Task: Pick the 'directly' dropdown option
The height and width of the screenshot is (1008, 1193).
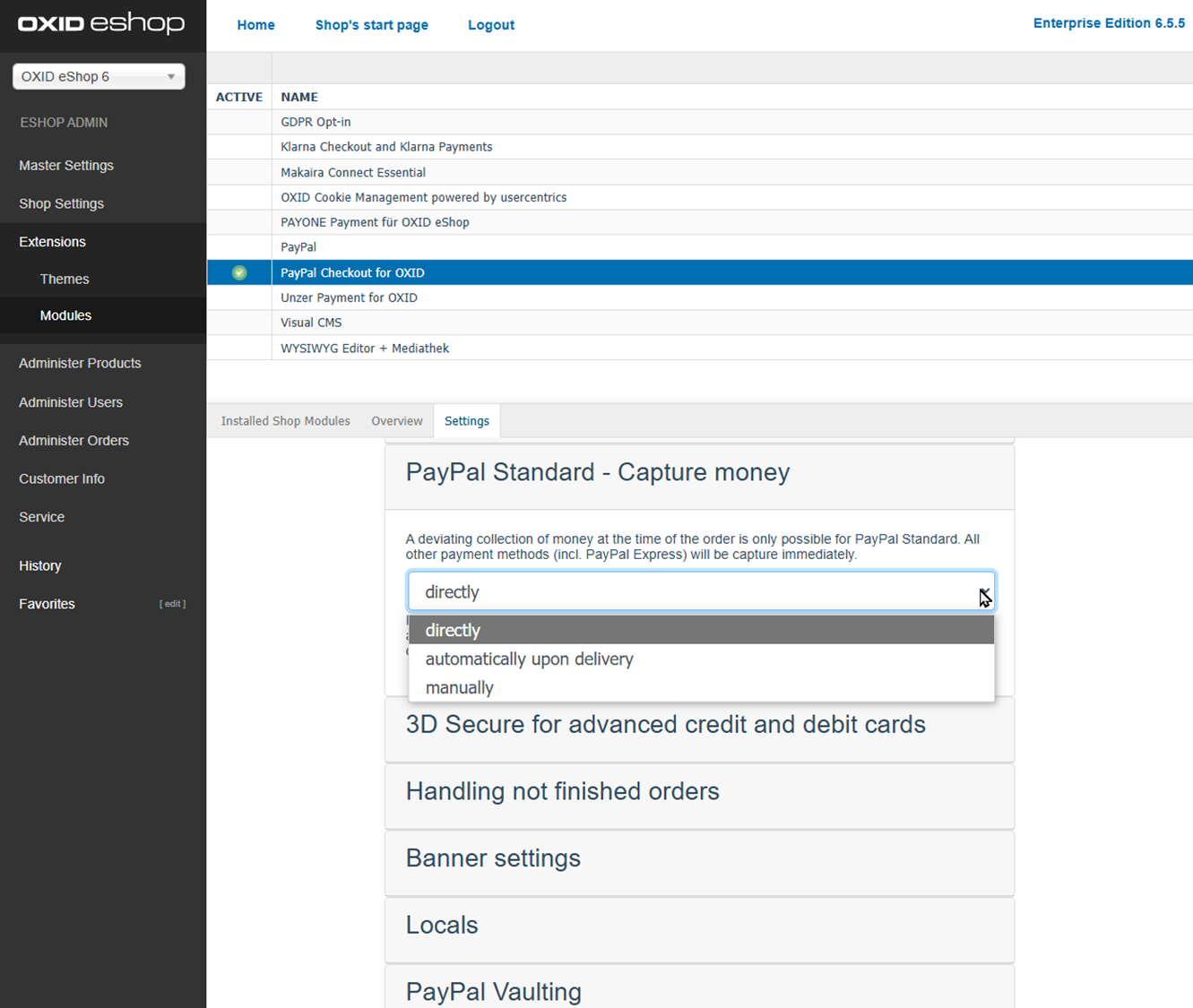Action: point(453,630)
